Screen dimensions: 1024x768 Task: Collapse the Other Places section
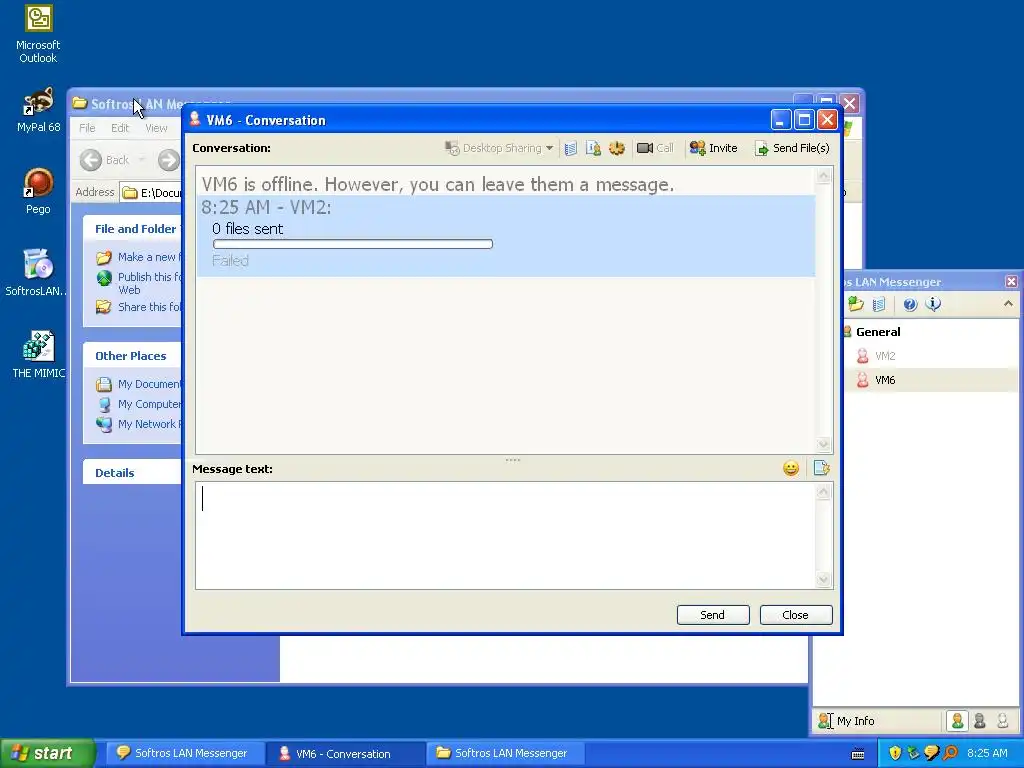tap(133, 356)
